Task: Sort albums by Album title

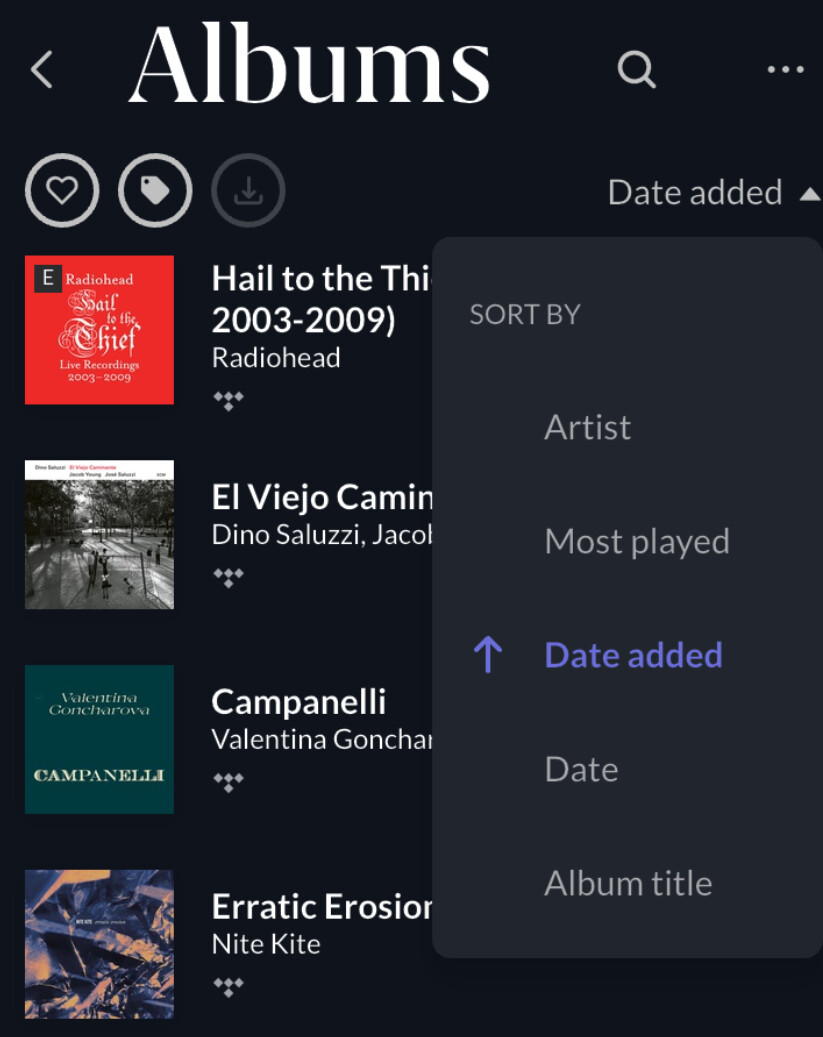Action: pyautogui.click(x=628, y=884)
